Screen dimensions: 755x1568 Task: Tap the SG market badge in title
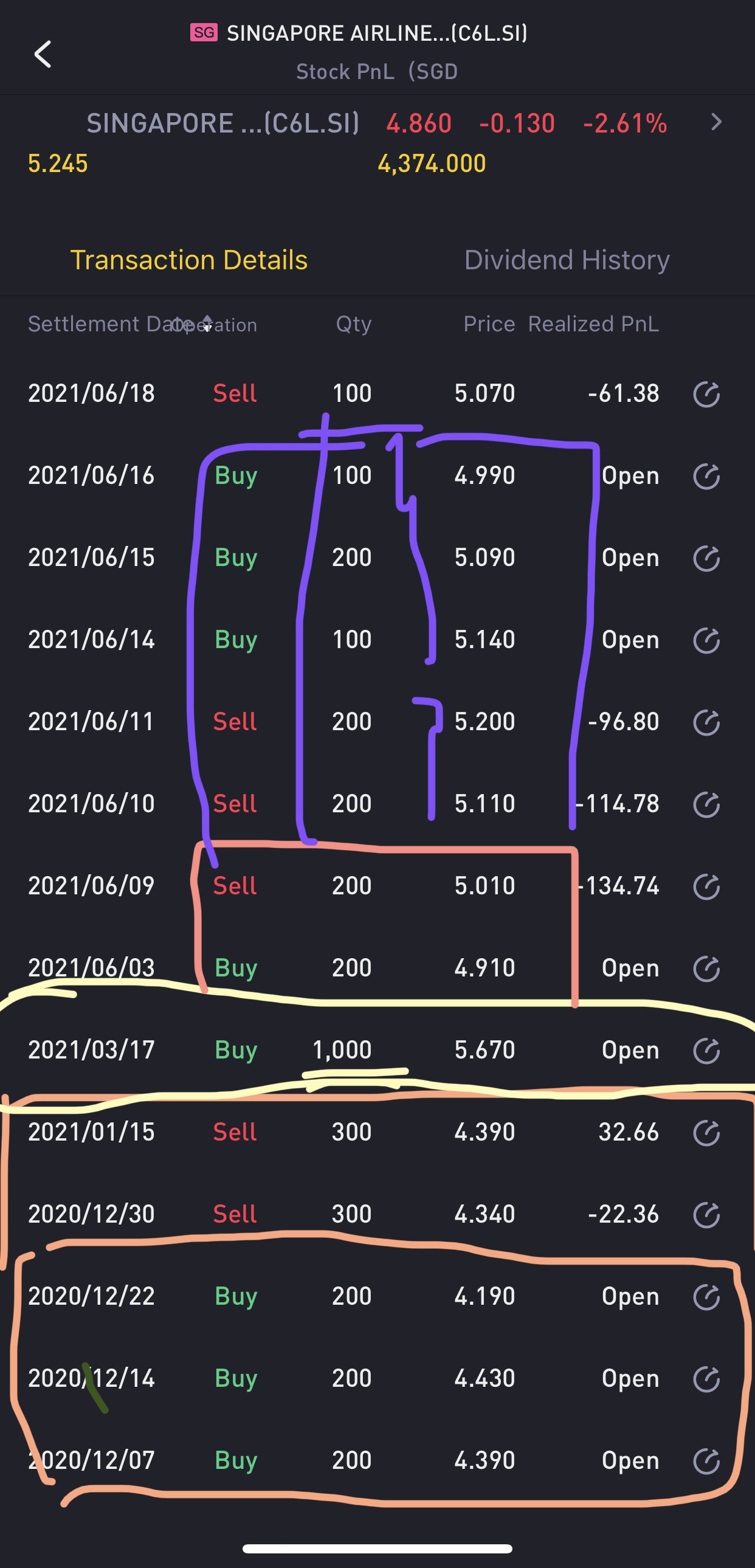coord(204,32)
